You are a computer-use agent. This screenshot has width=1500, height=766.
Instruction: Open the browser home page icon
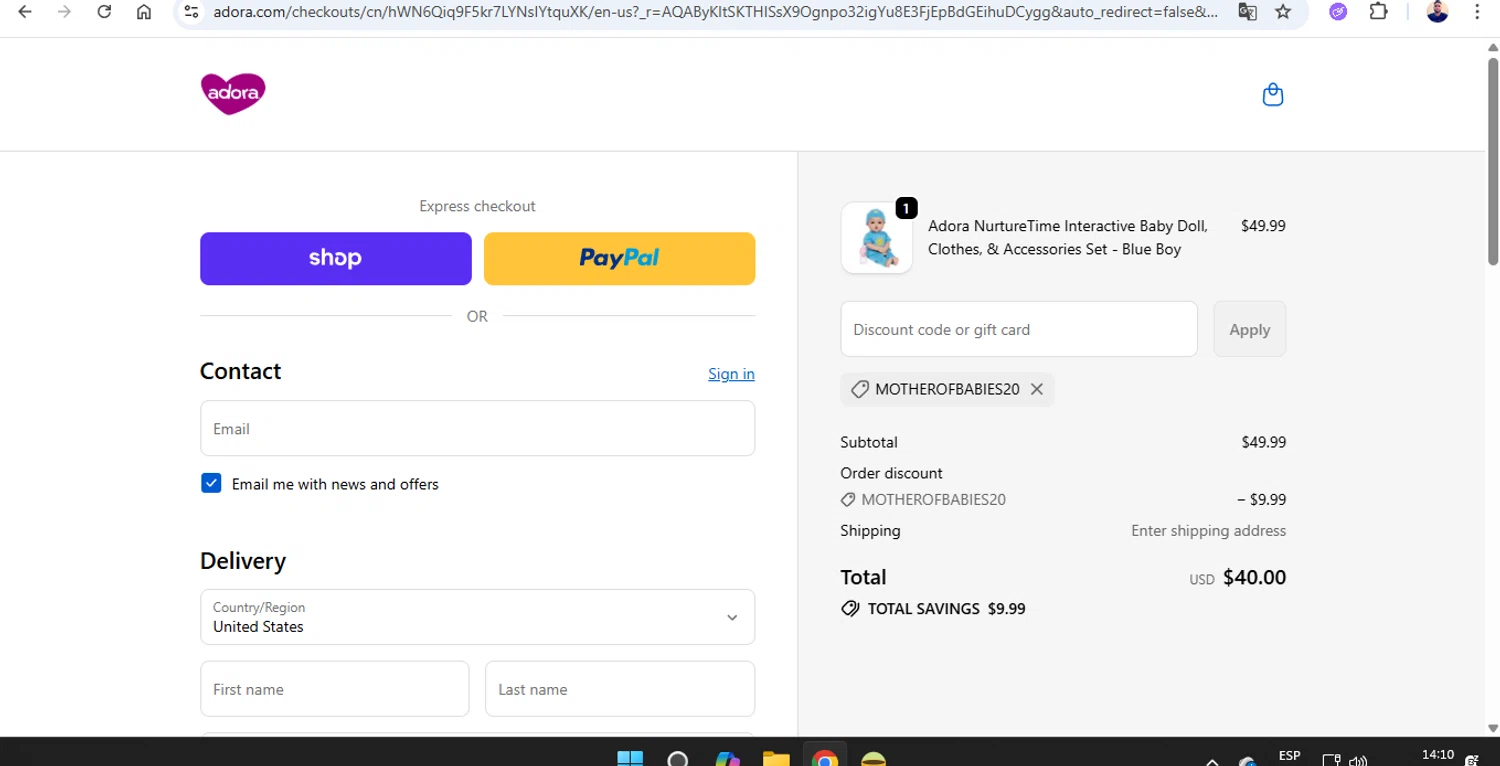pos(144,12)
